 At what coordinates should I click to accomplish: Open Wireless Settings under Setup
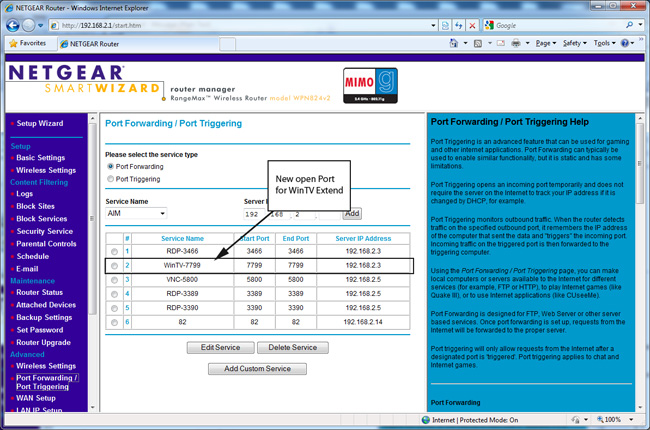(46, 170)
